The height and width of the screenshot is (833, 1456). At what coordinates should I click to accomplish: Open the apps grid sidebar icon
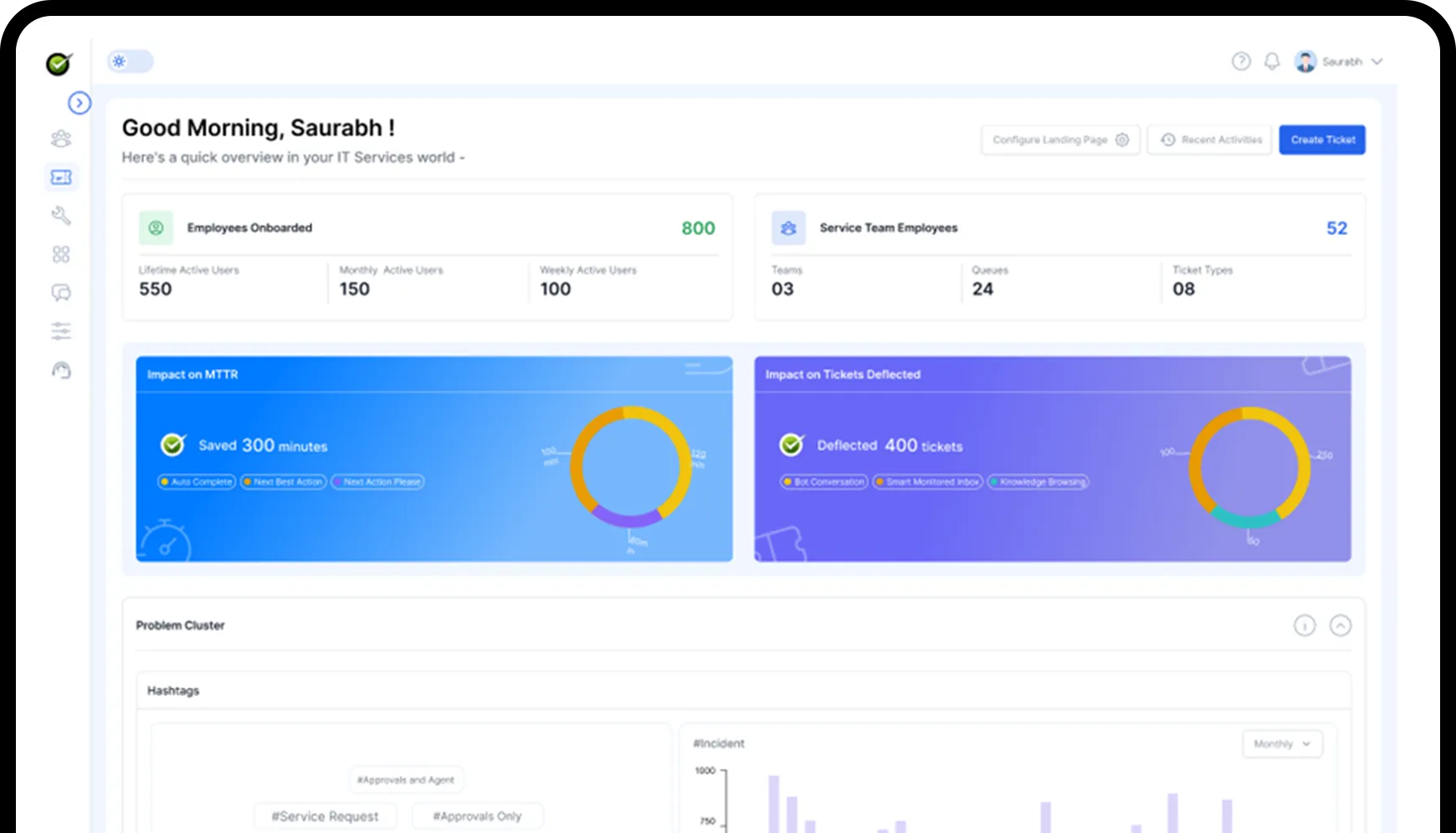click(x=61, y=254)
